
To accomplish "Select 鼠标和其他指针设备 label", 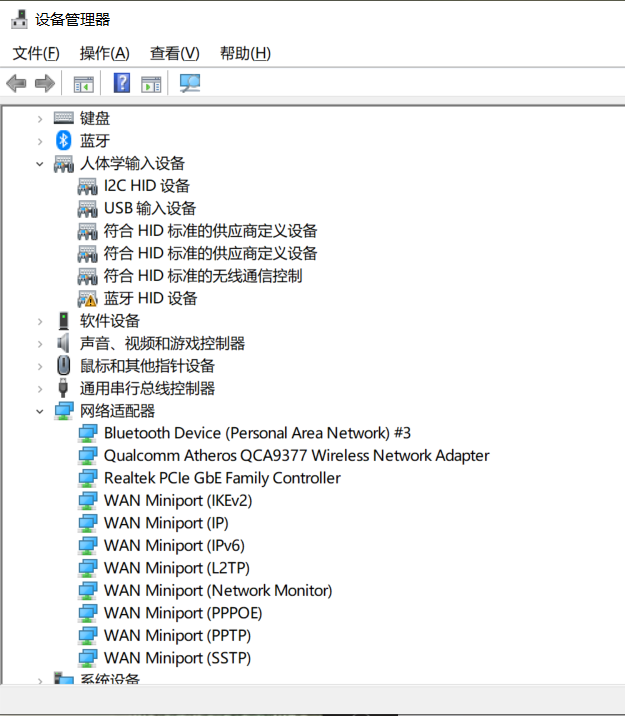I will click(147, 366).
